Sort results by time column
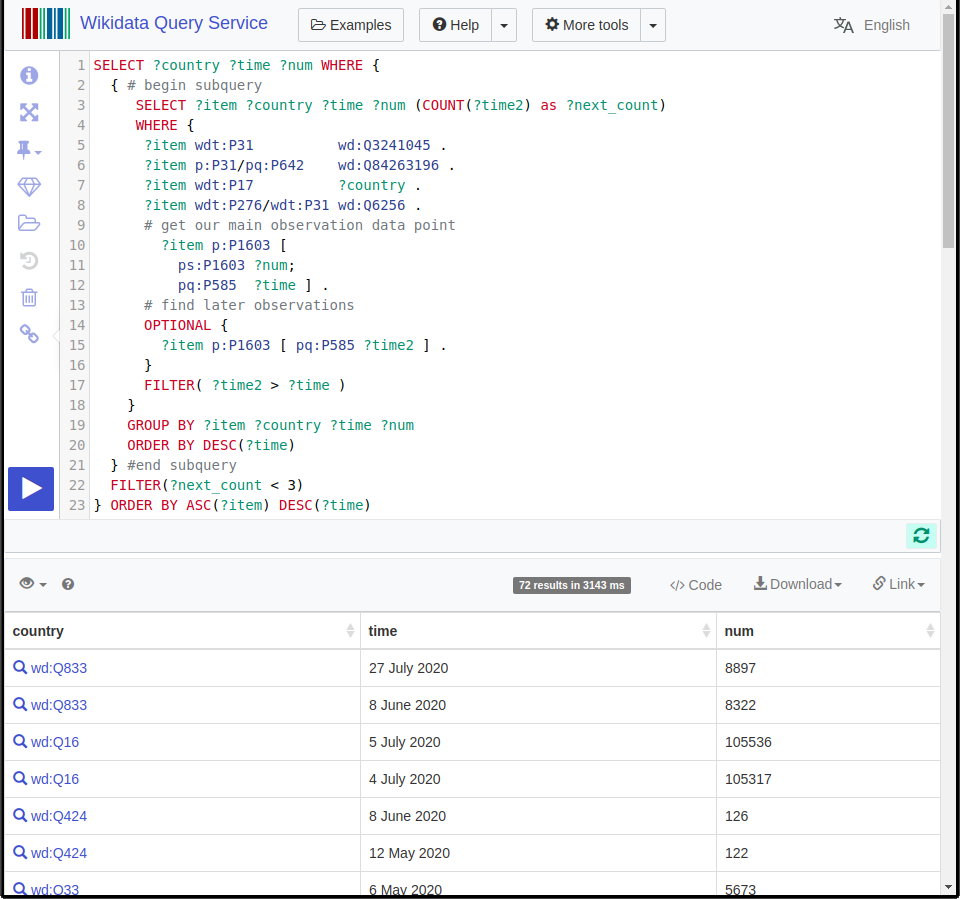 539,631
